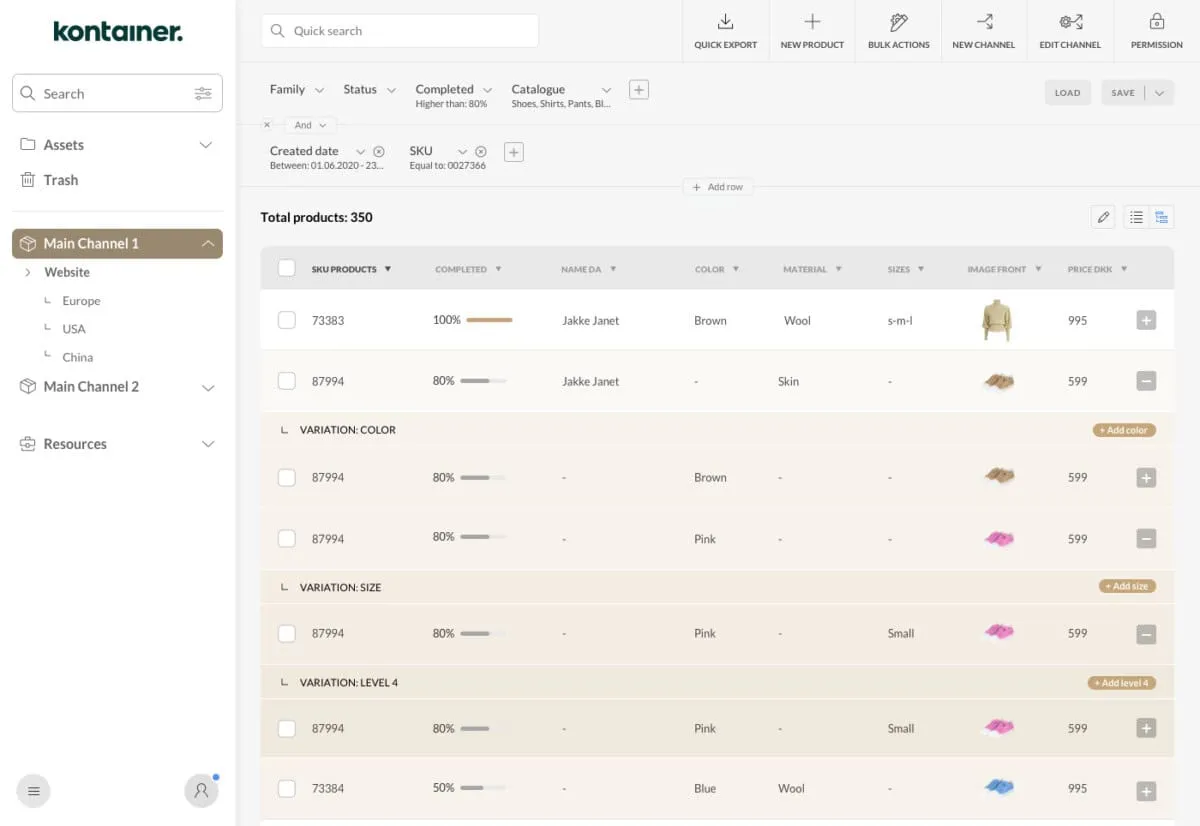Click the Resources briefcase icon
1200x826 pixels.
tap(28, 444)
